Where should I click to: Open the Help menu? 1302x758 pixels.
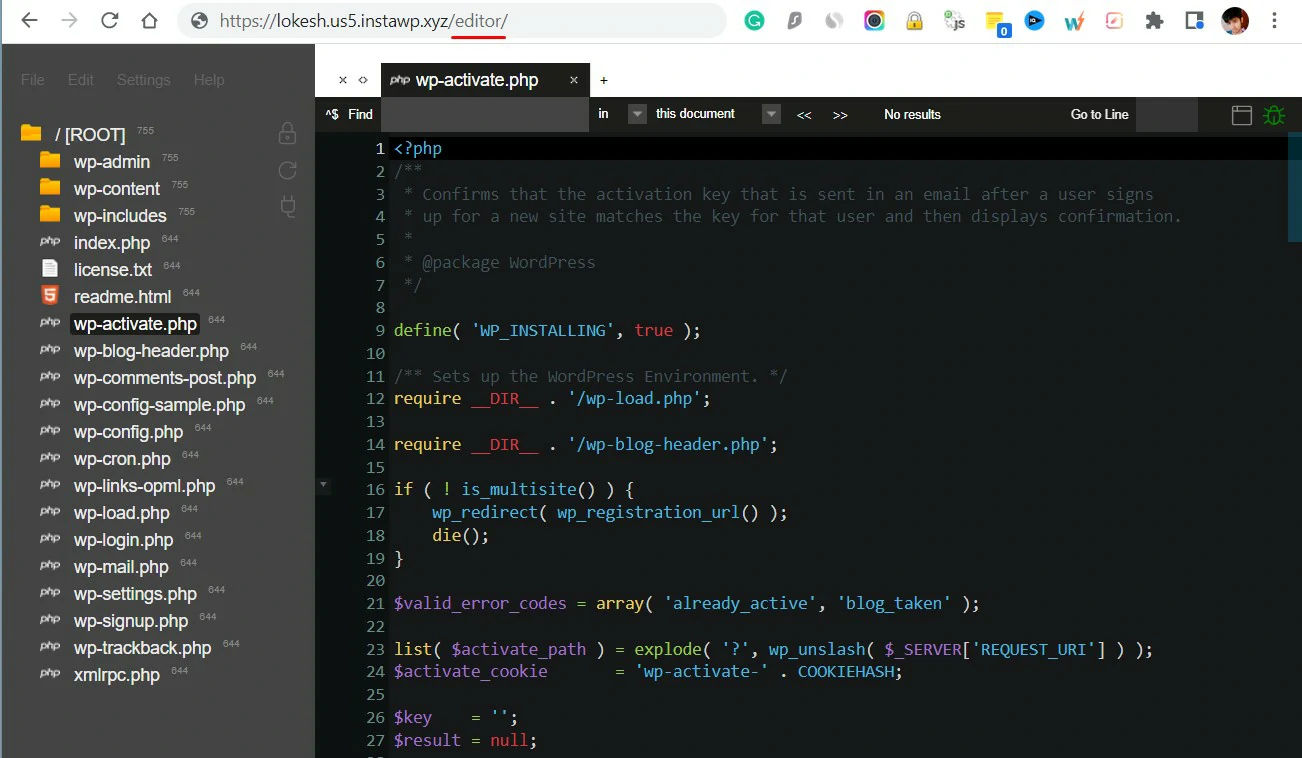(209, 80)
